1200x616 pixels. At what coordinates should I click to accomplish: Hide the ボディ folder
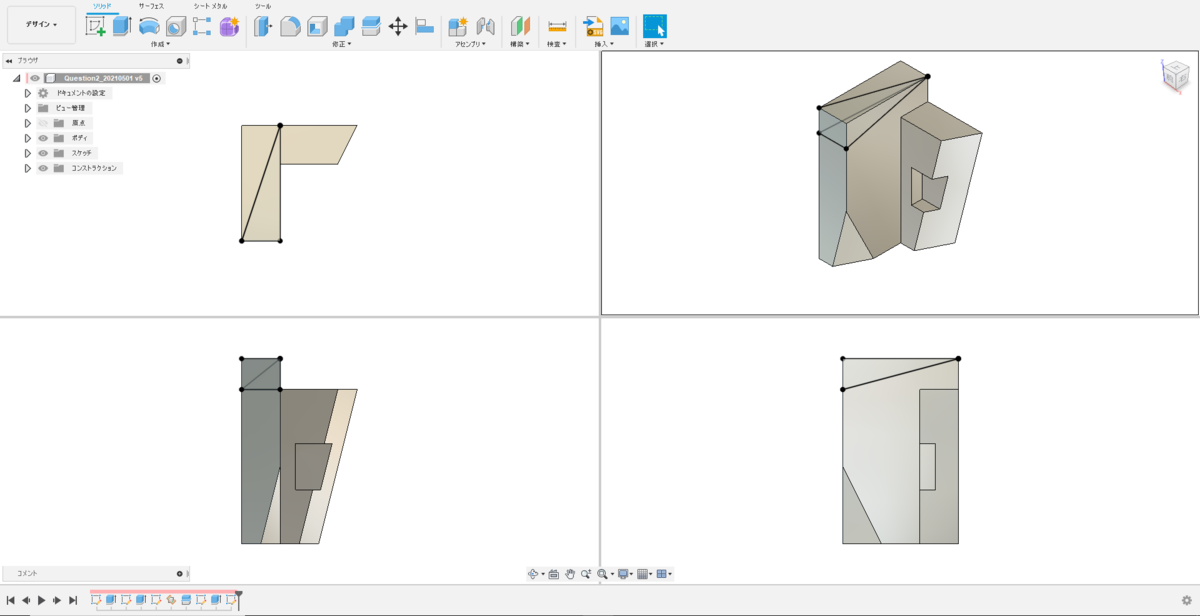(43, 138)
